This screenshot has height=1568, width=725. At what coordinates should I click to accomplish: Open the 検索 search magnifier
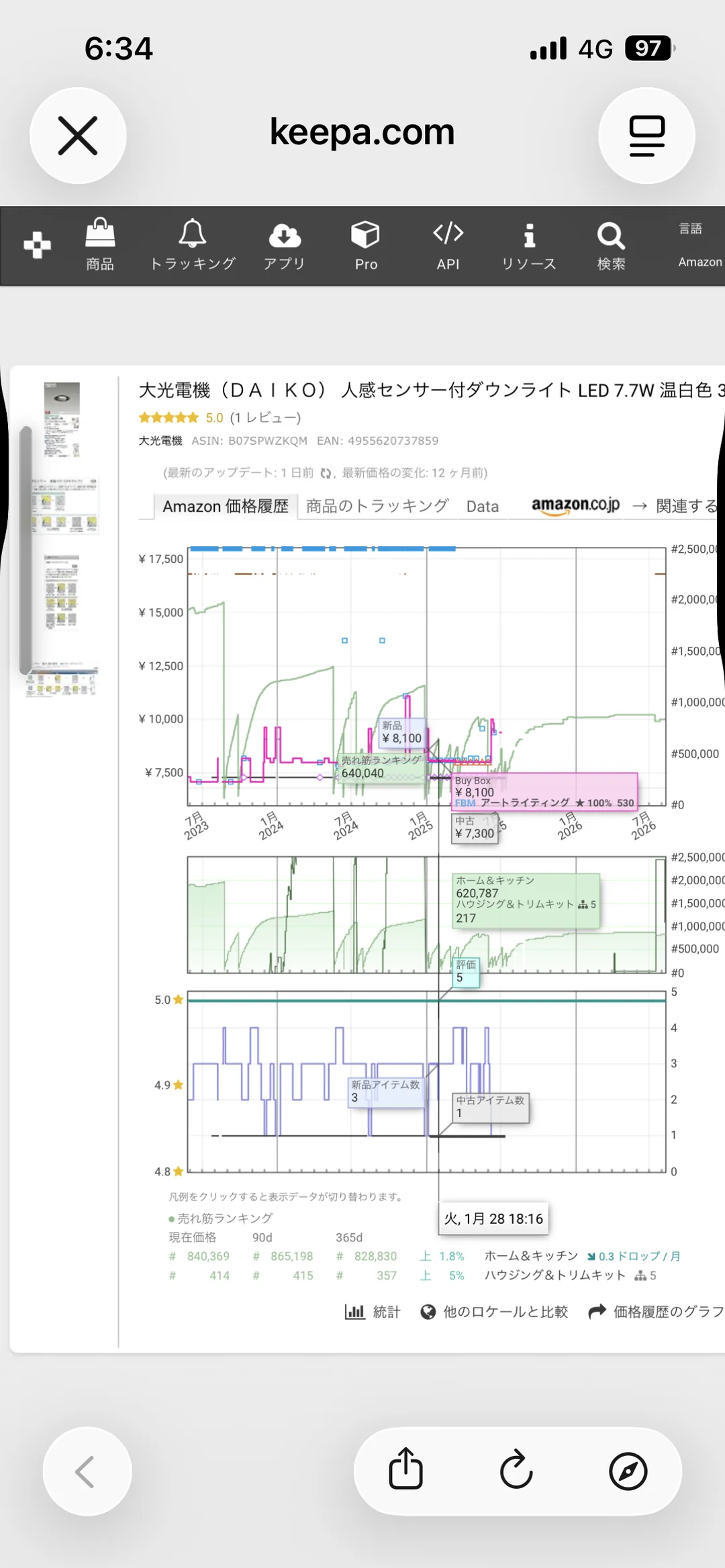[611, 246]
